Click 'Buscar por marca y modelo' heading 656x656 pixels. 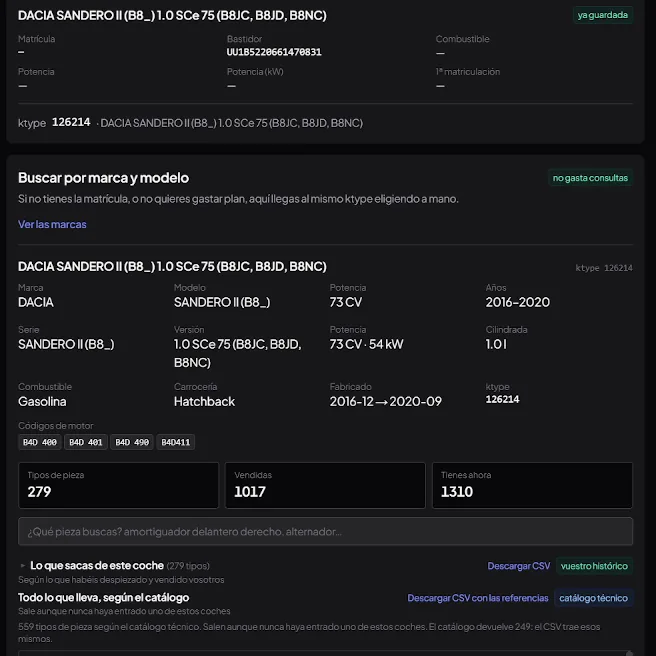click(103, 178)
